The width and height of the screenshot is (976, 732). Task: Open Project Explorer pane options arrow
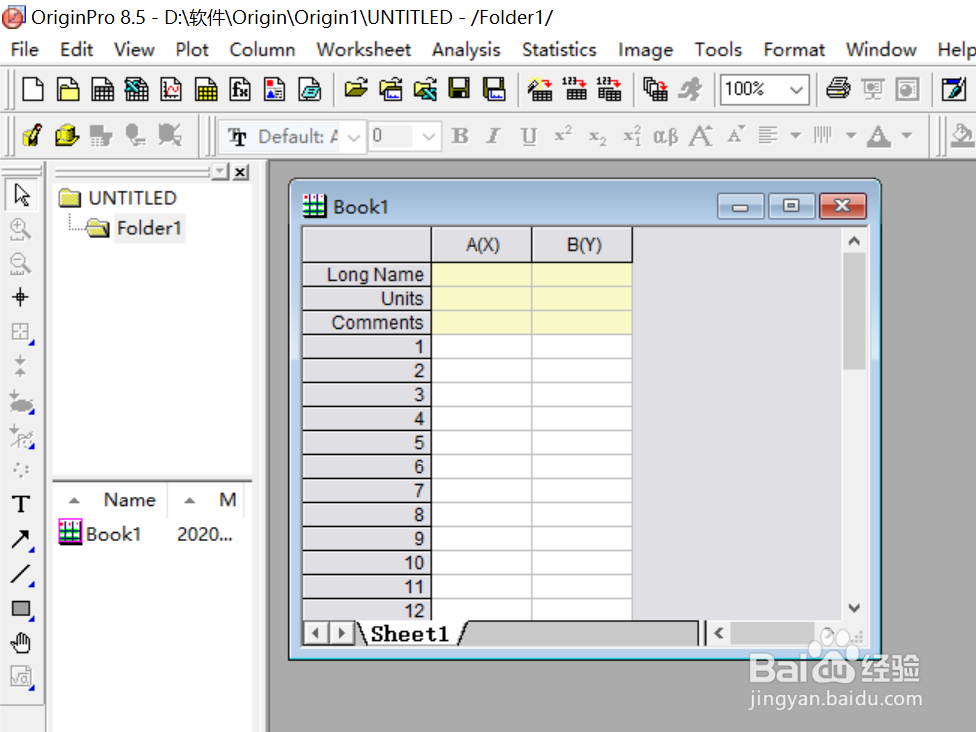pos(220,171)
